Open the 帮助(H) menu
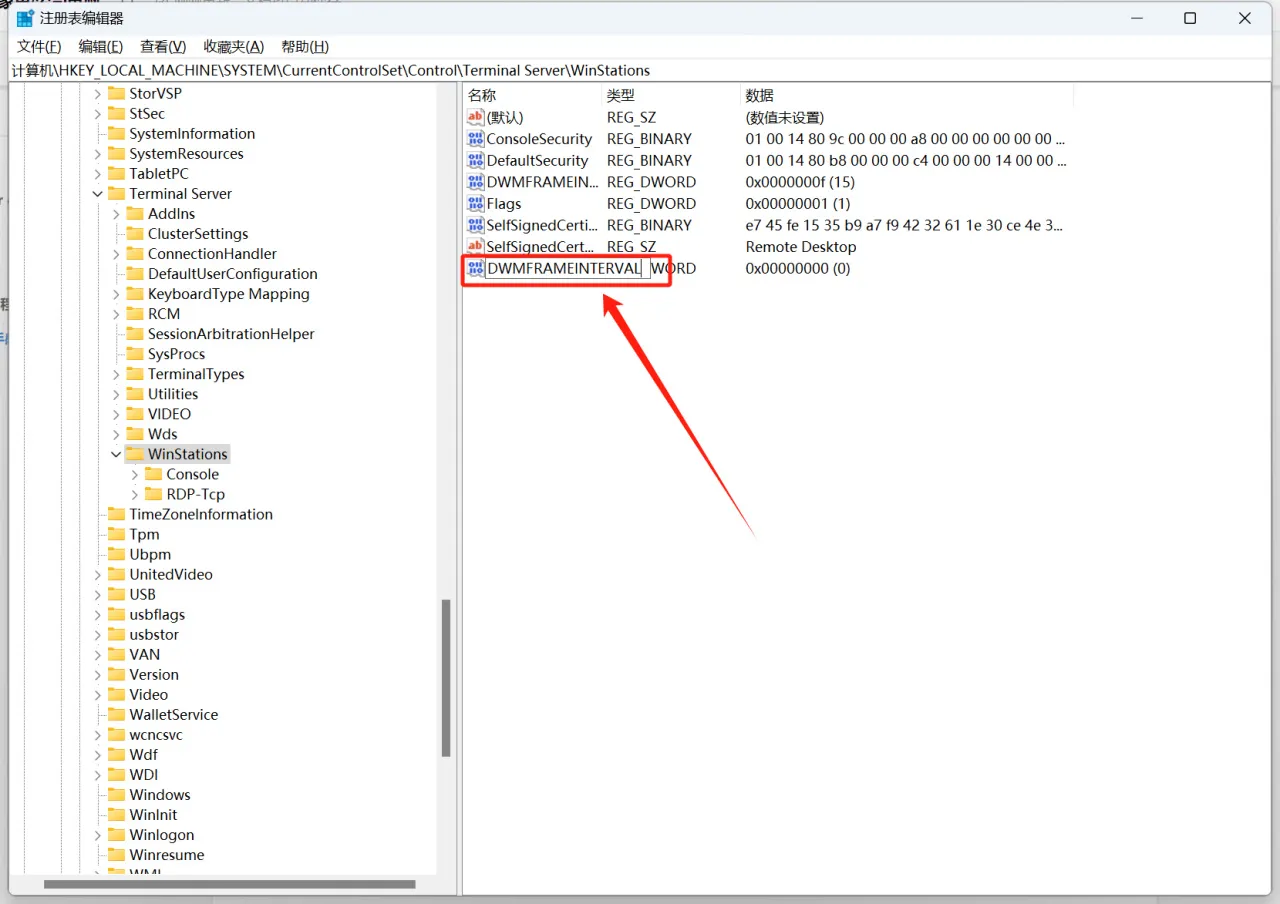 (x=305, y=47)
